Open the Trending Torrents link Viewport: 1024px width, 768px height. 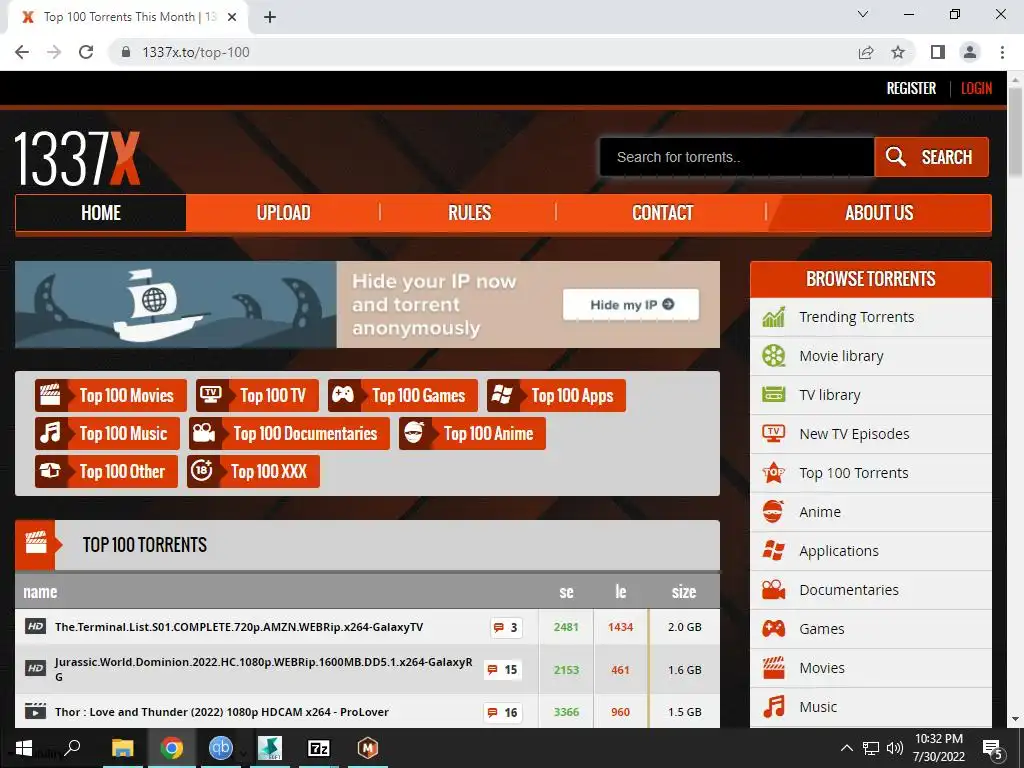856,317
